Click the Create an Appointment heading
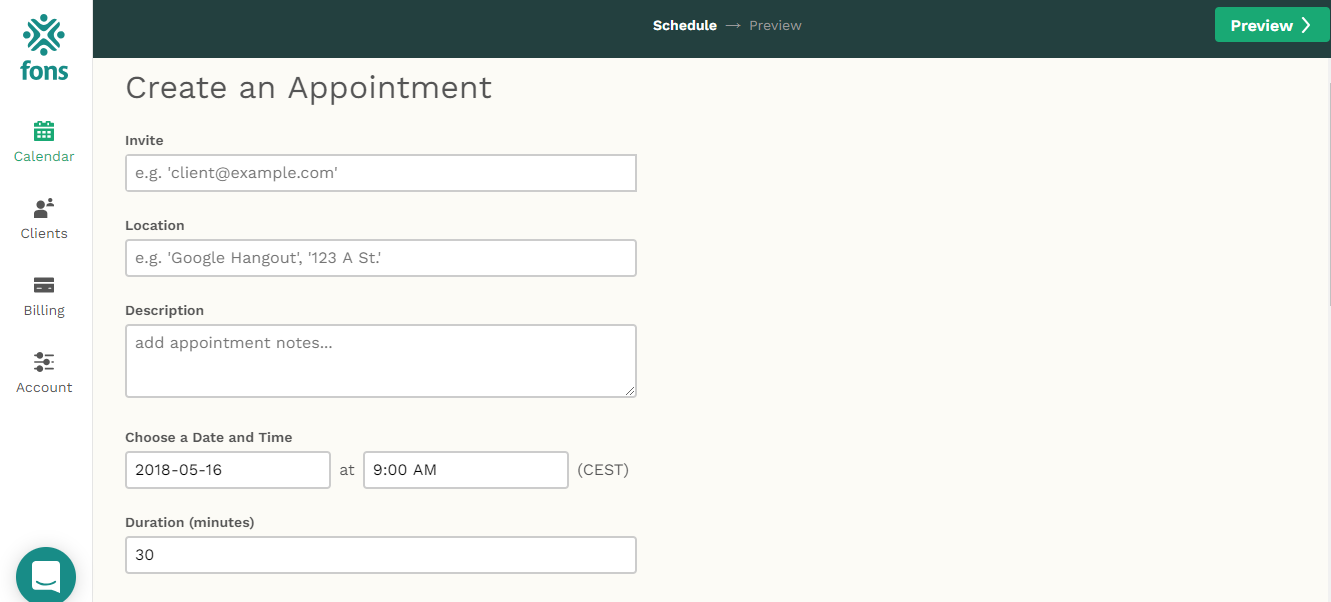This screenshot has height=602, width=1331. (x=308, y=88)
